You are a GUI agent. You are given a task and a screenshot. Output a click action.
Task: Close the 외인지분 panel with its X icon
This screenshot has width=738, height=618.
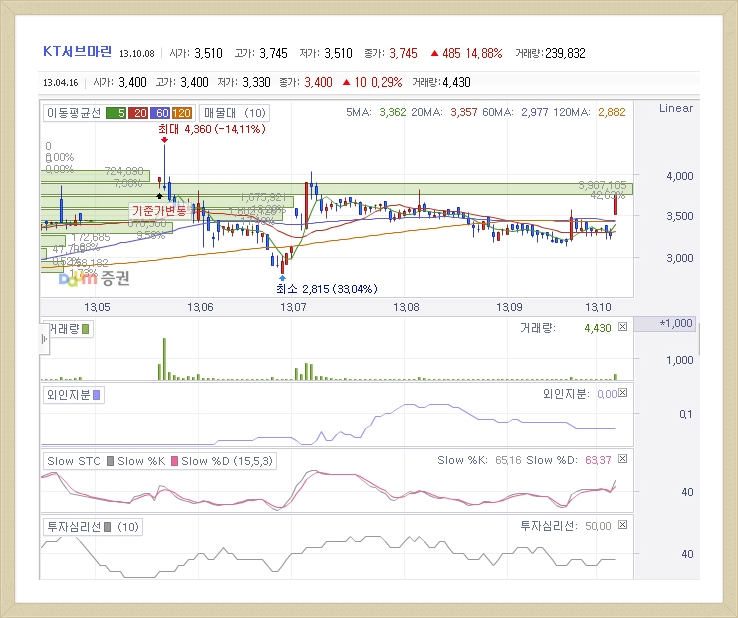(622, 393)
